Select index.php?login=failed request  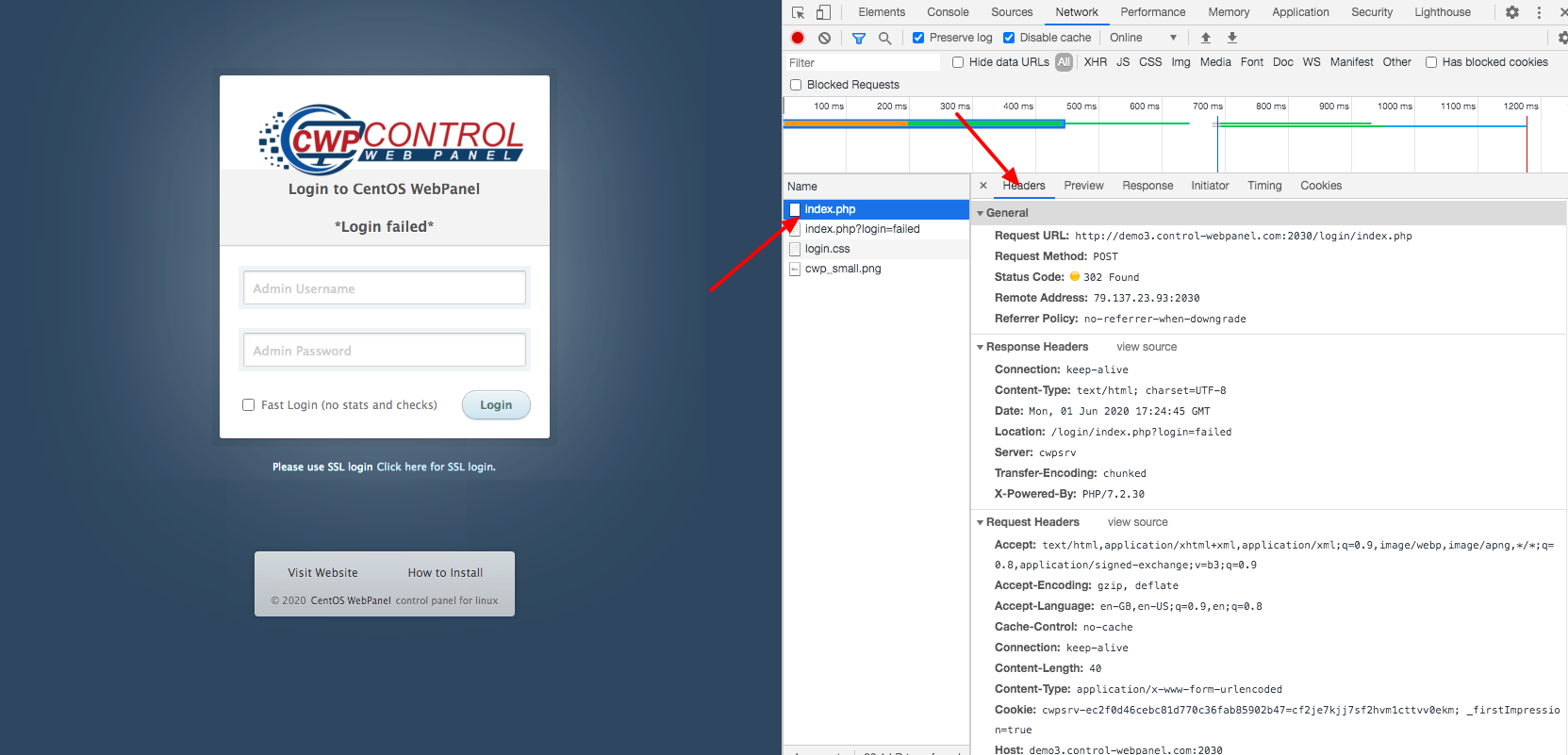[876, 229]
